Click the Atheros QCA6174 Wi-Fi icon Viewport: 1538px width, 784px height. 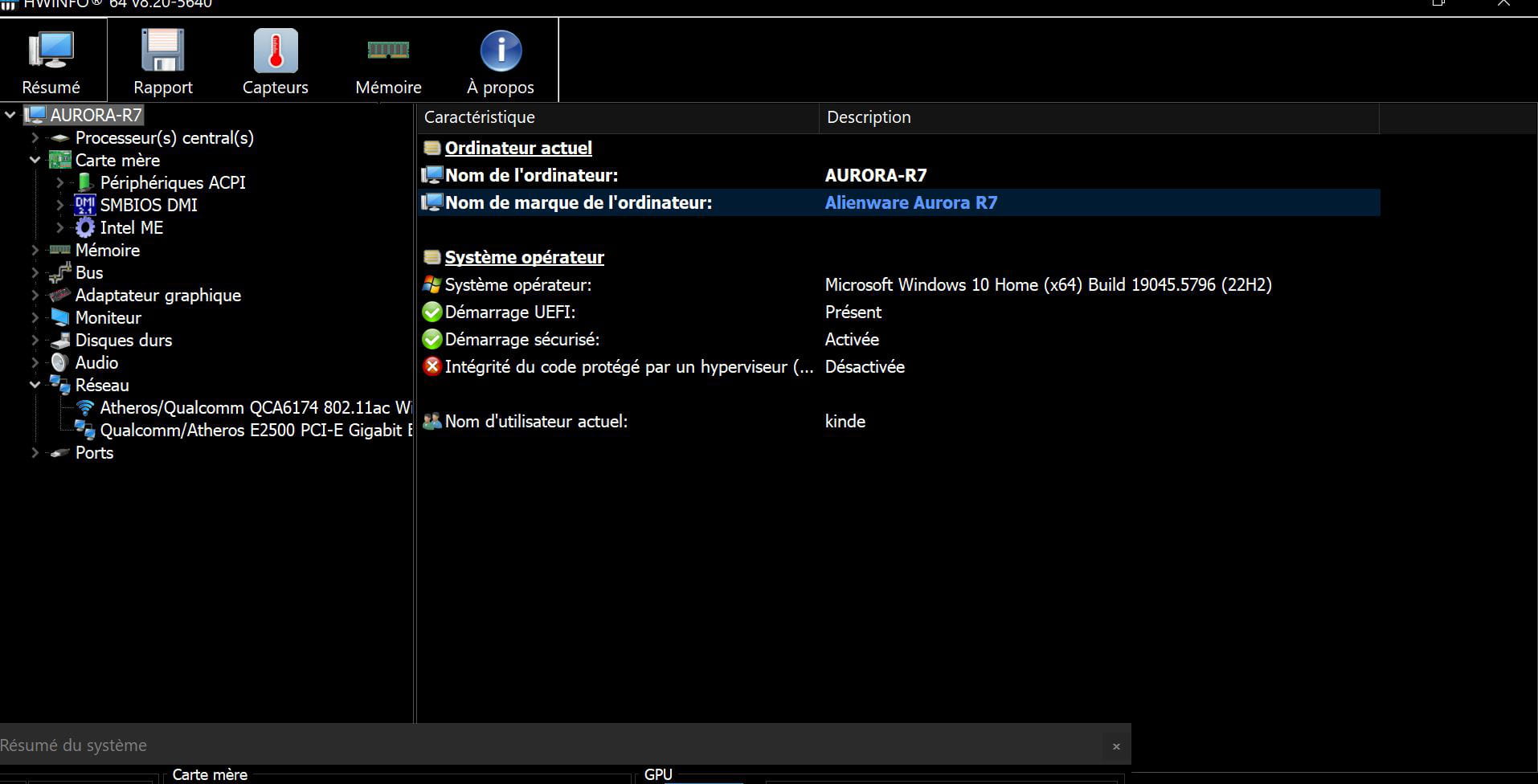[84, 407]
